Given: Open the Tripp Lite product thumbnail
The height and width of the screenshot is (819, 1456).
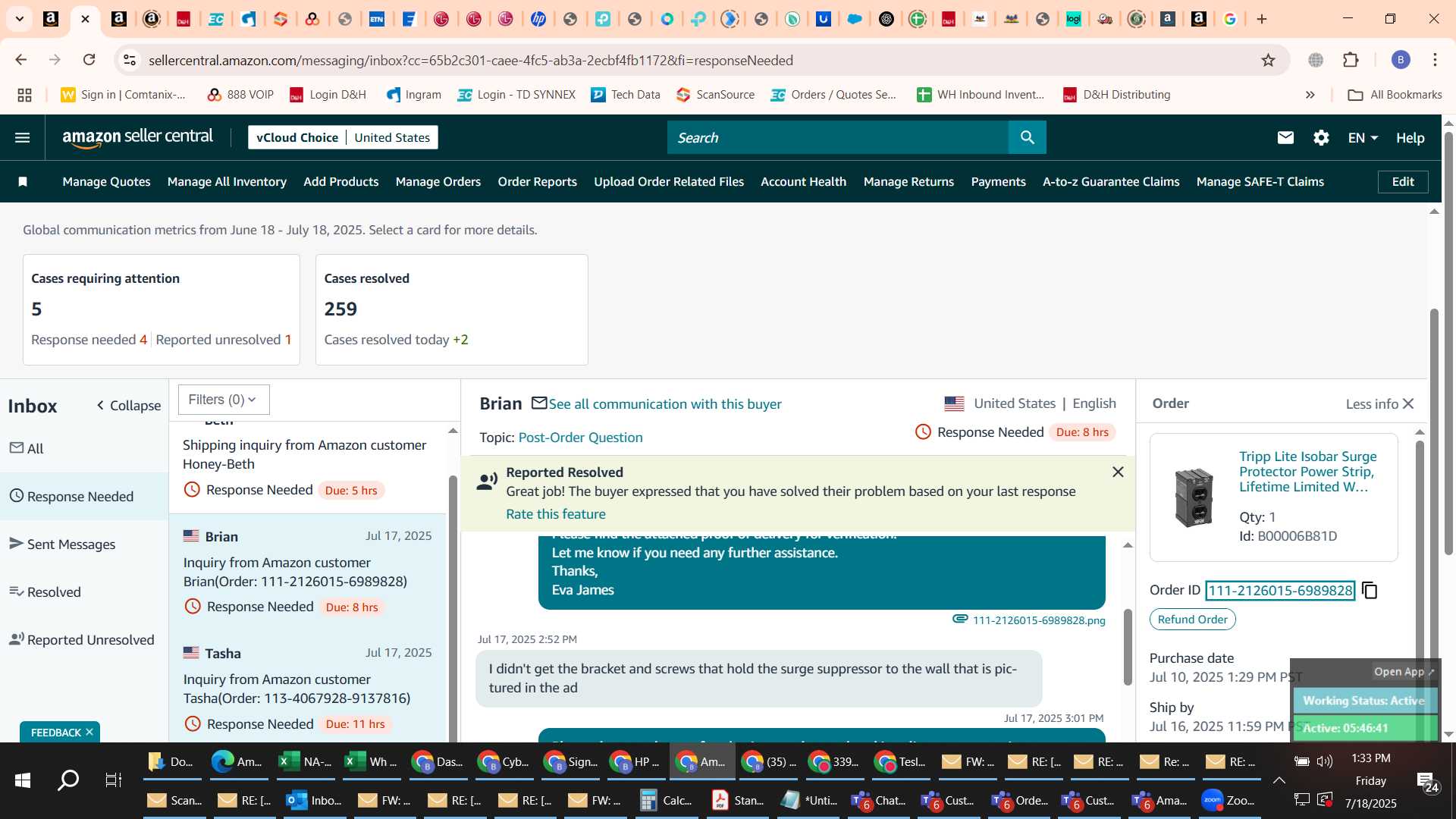Looking at the screenshot, I should click(x=1194, y=497).
